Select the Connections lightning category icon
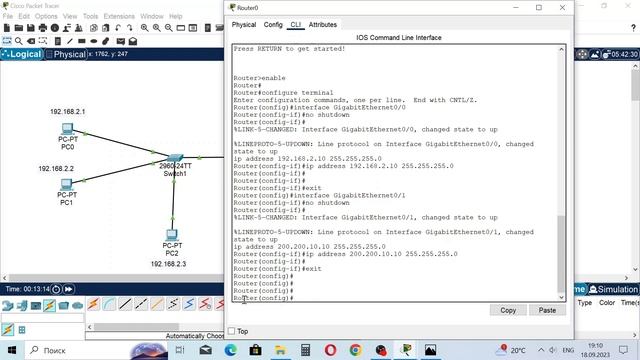 49,305
